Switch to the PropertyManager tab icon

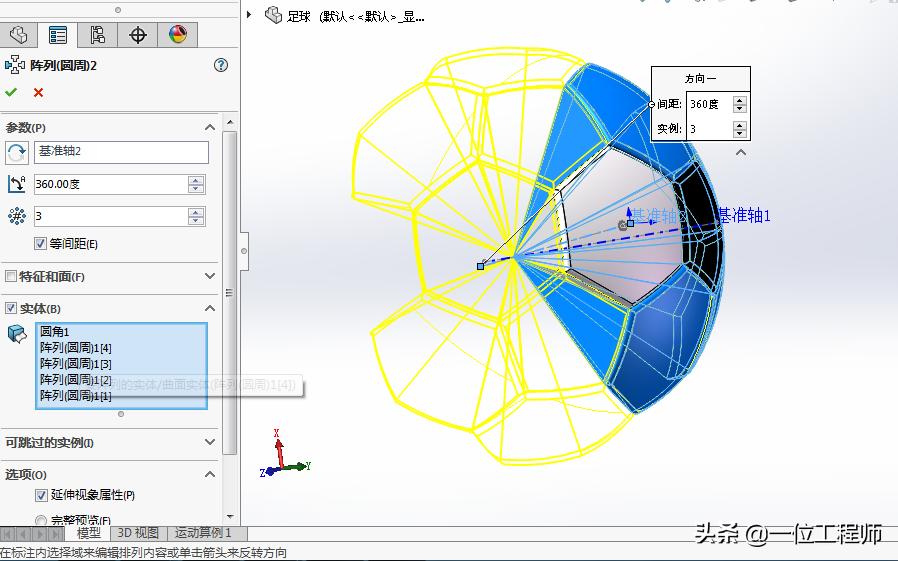point(58,36)
